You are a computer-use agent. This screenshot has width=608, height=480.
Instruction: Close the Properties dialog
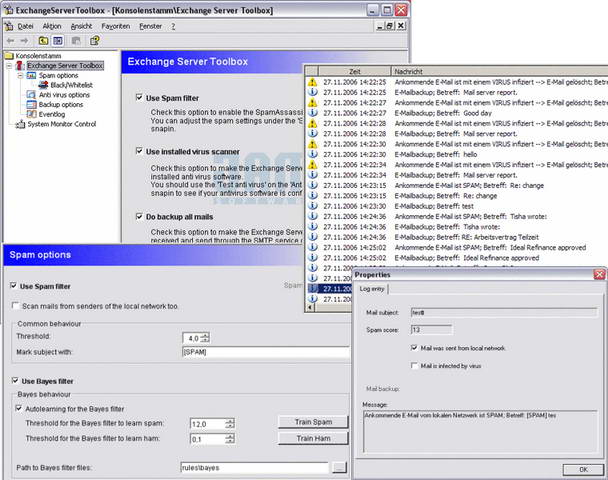pyautogui.click(x=599, y=275)
